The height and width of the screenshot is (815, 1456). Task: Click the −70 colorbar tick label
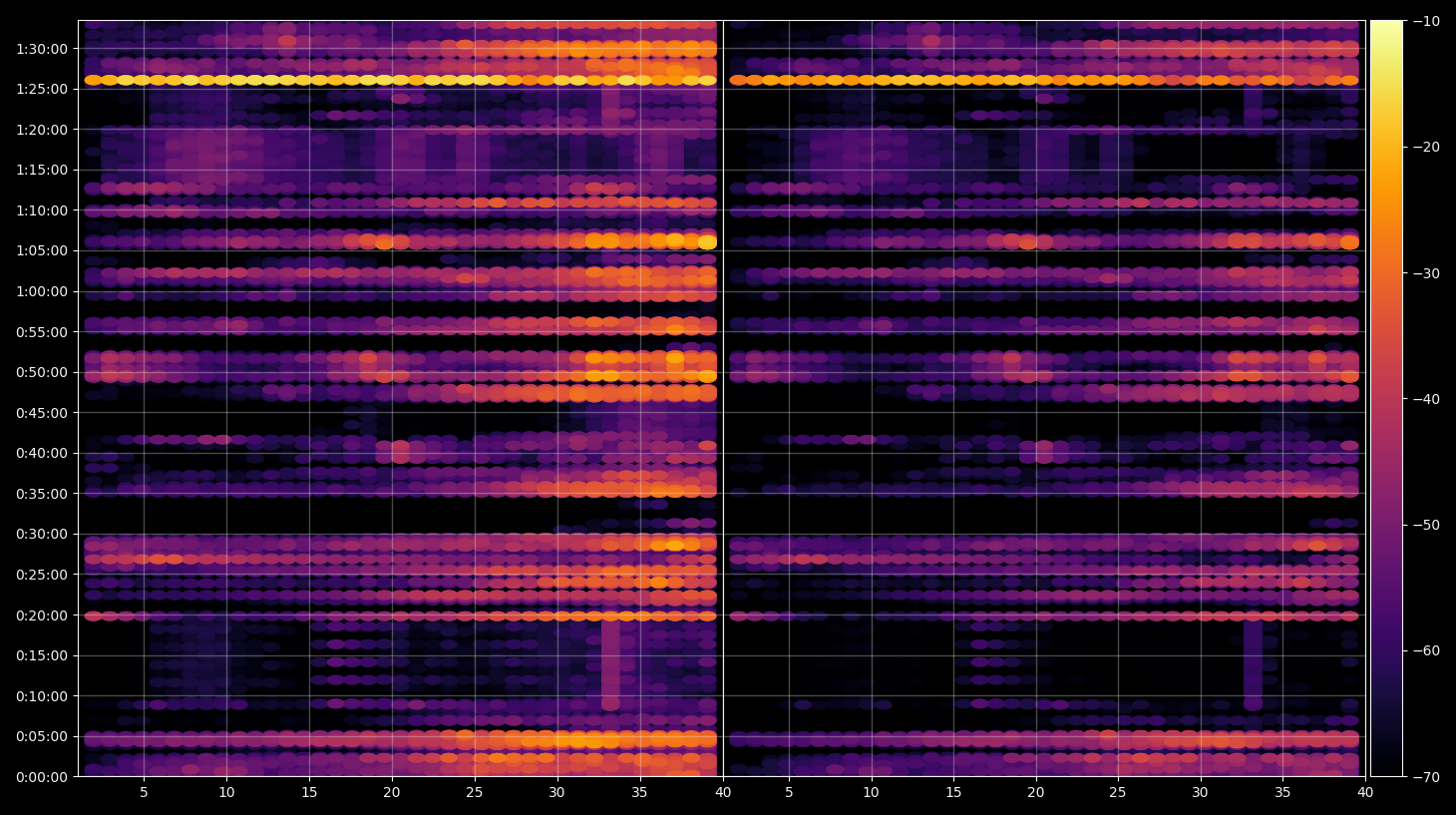click(x=1426, y=776)
